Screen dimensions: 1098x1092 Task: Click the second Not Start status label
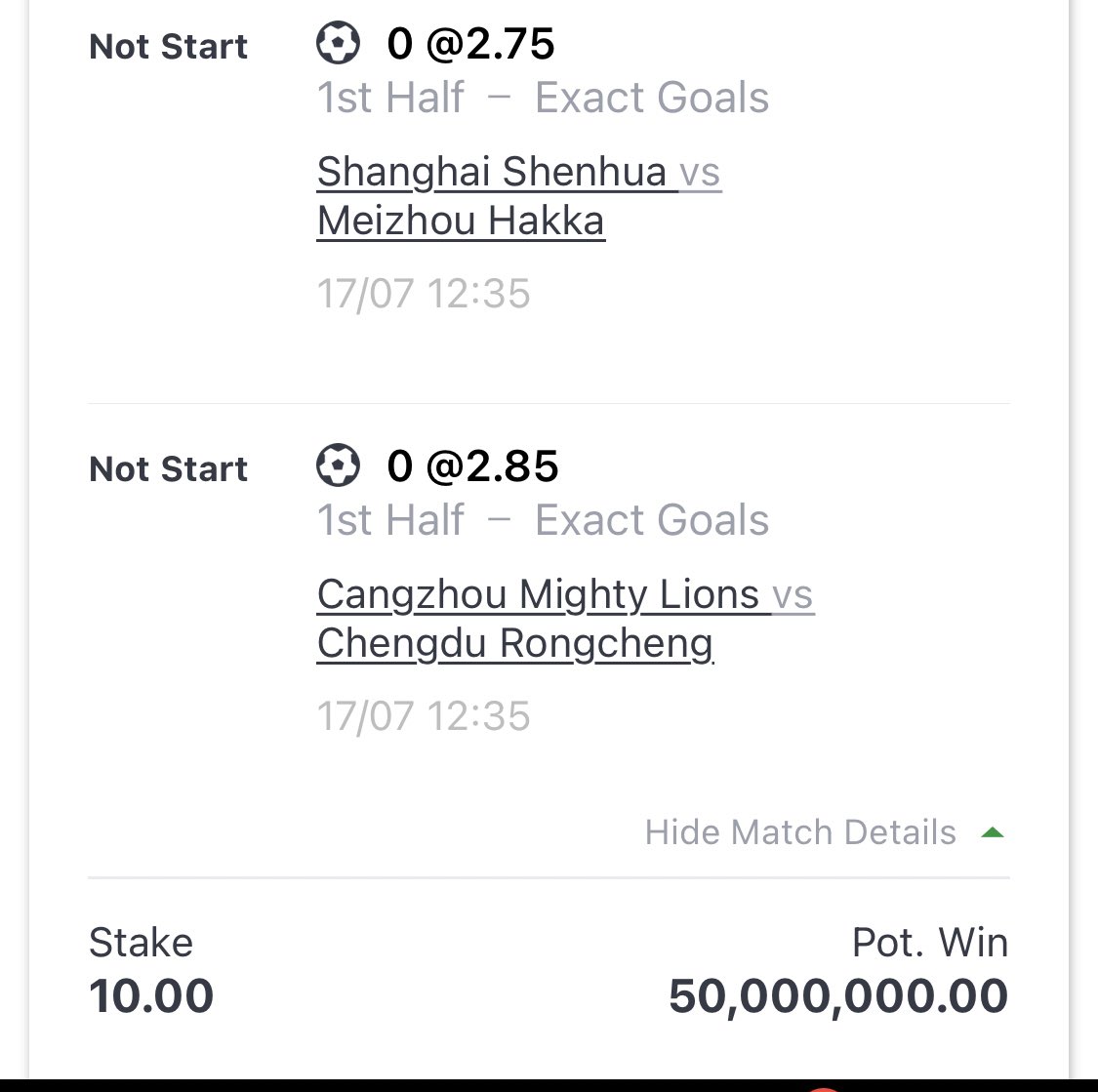click(x=168, y=469)
